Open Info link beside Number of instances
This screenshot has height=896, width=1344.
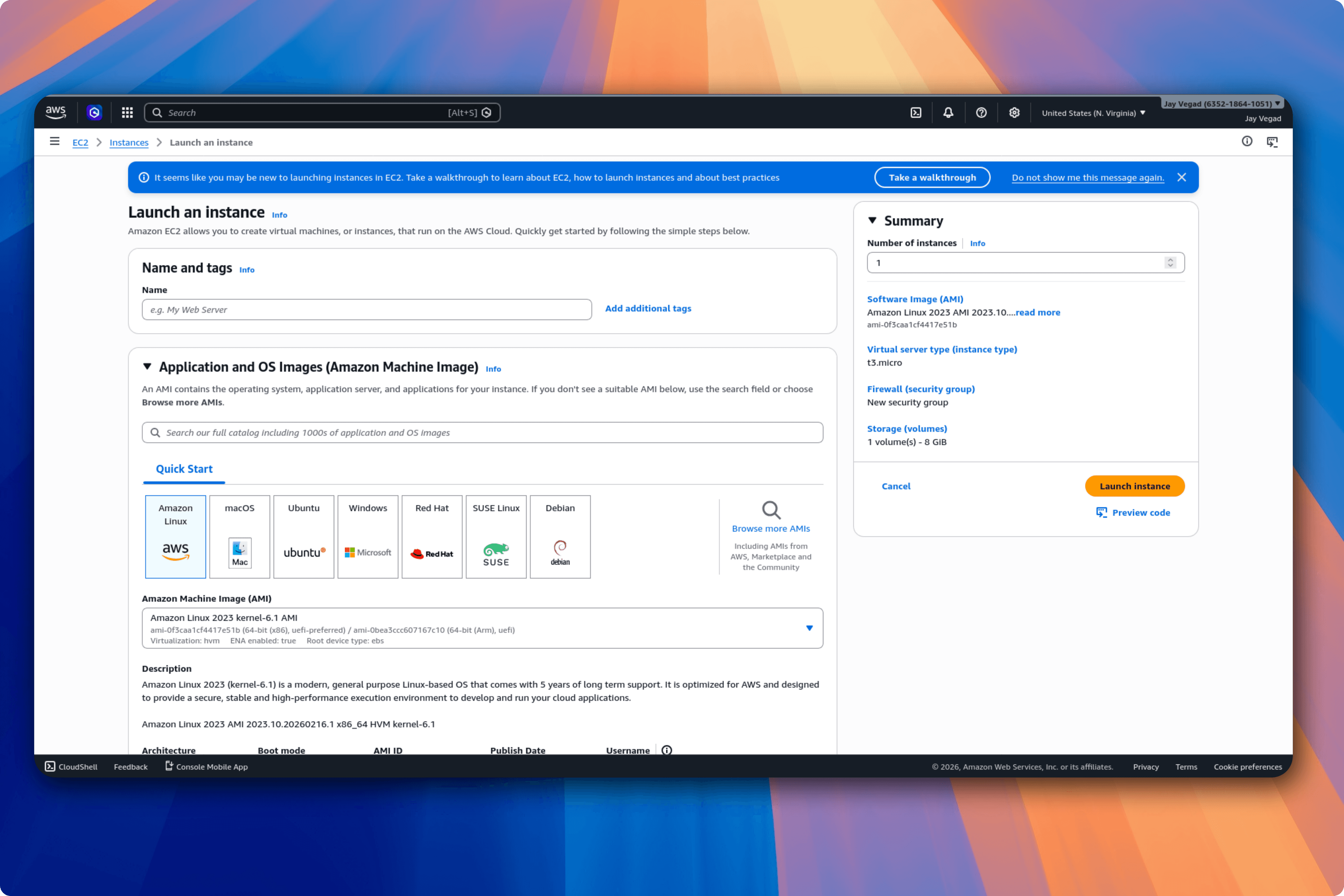point(978,244)
